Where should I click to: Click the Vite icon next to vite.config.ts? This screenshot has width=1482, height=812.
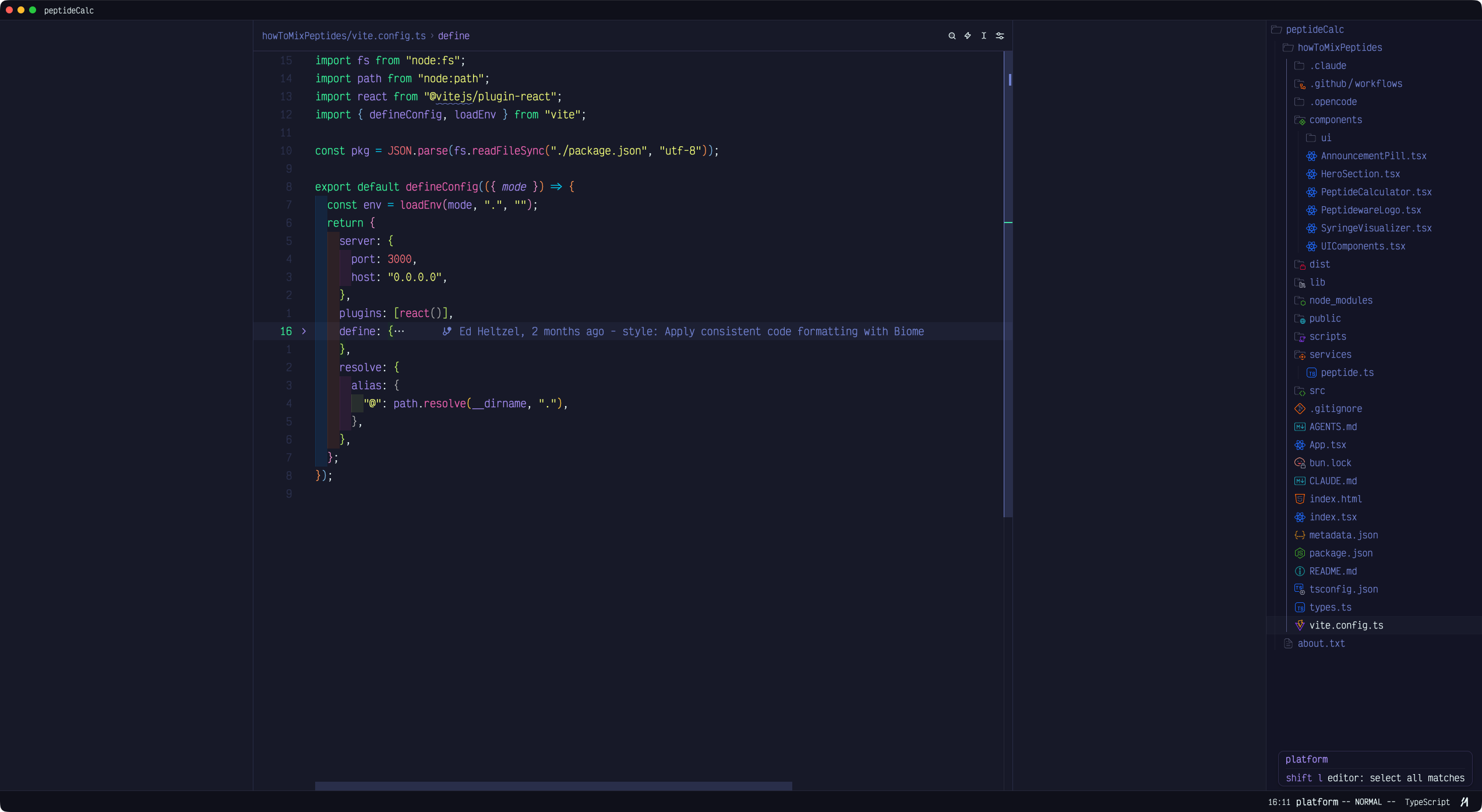tap(1300, 625)
